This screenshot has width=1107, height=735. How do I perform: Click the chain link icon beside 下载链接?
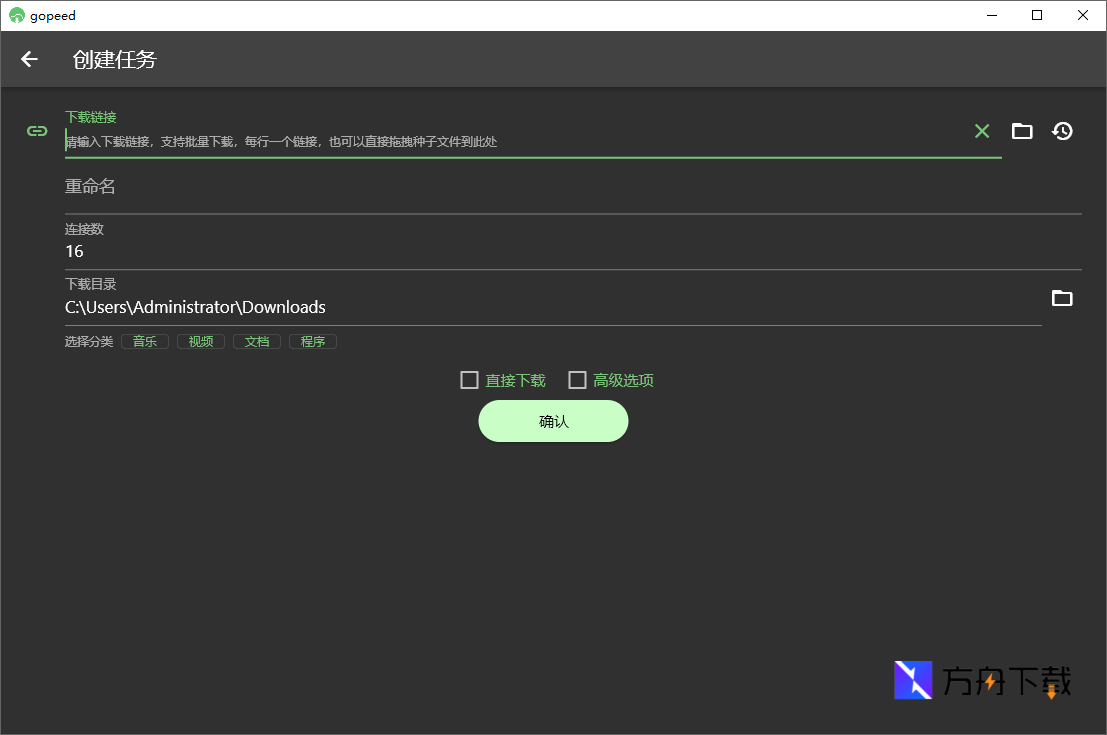click(37, 131)
